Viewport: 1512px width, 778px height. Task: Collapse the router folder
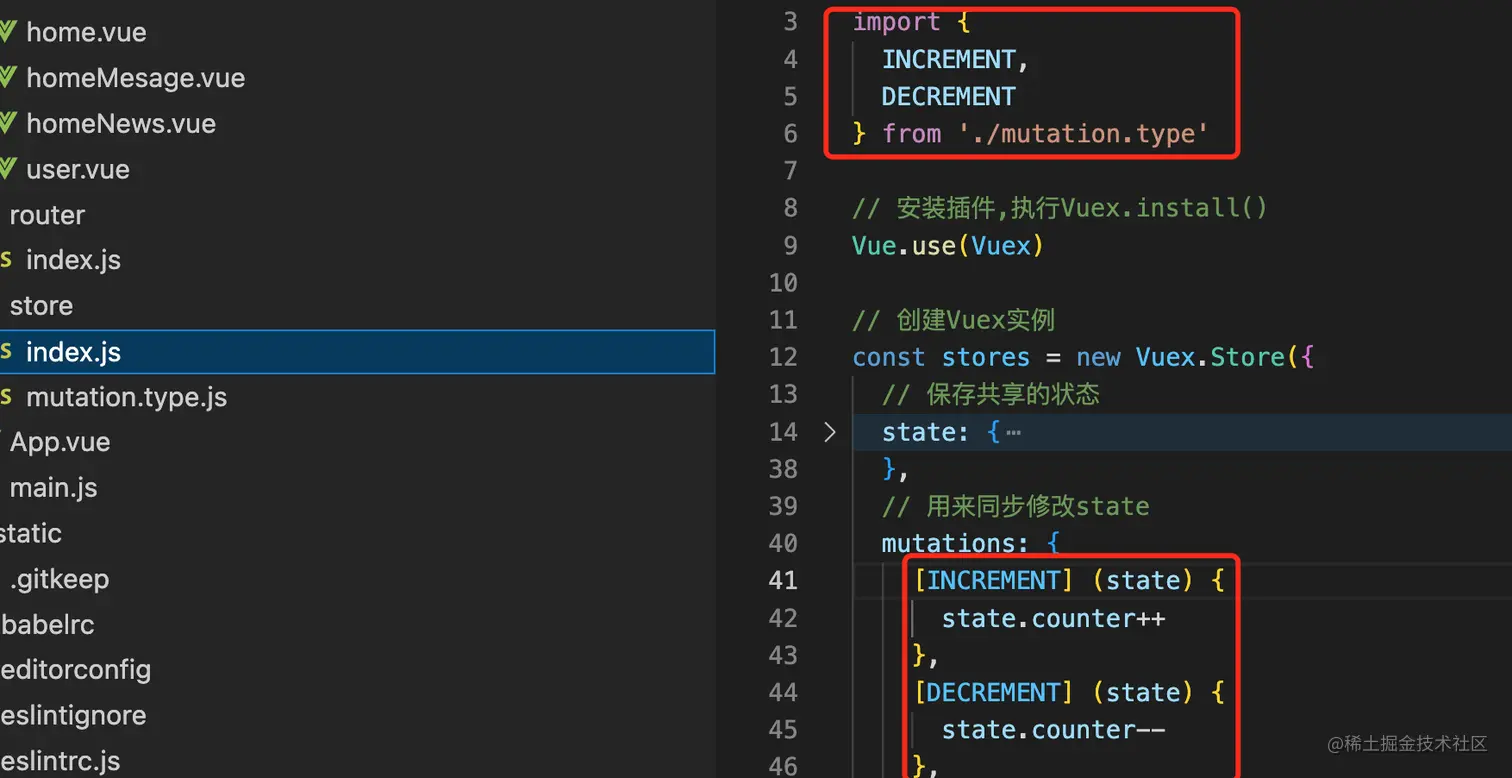pyautogui.click(x=47, y=215)
